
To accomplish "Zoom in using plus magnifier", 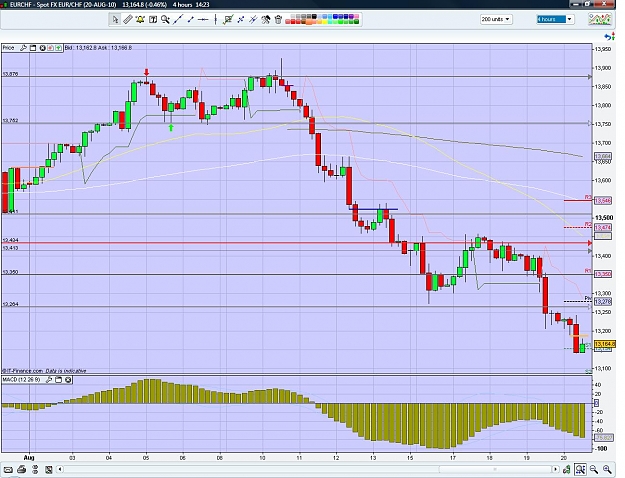I will (607, 469).
